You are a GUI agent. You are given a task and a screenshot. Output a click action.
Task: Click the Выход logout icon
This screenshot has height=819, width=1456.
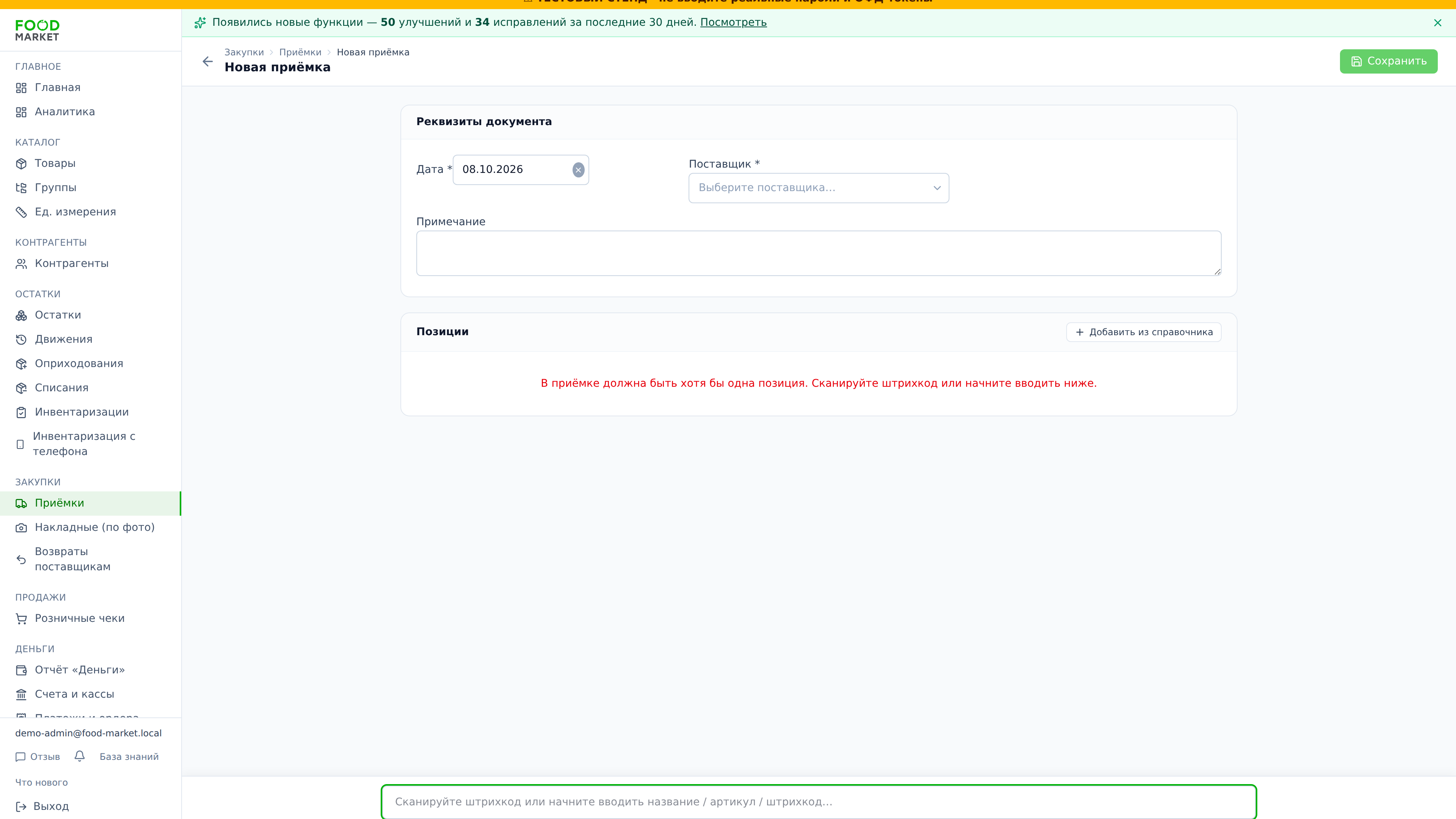pyautogui.click(x=21, y=806)
